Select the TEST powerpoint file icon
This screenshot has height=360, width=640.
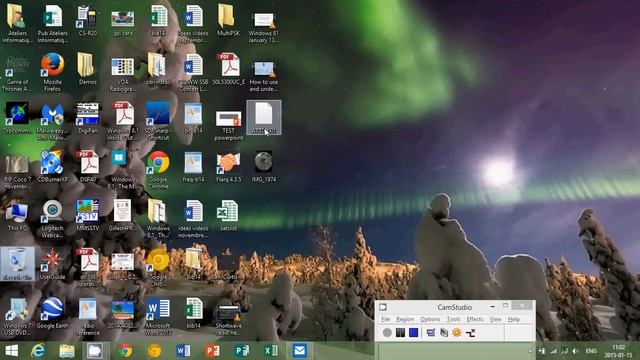pyautogui.click(x=228, y=125)
